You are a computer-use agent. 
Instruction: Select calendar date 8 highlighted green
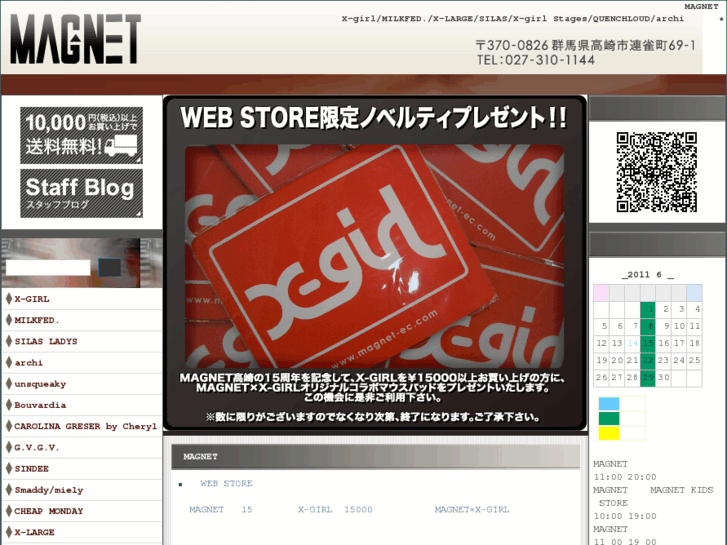(x=648, y=327)
